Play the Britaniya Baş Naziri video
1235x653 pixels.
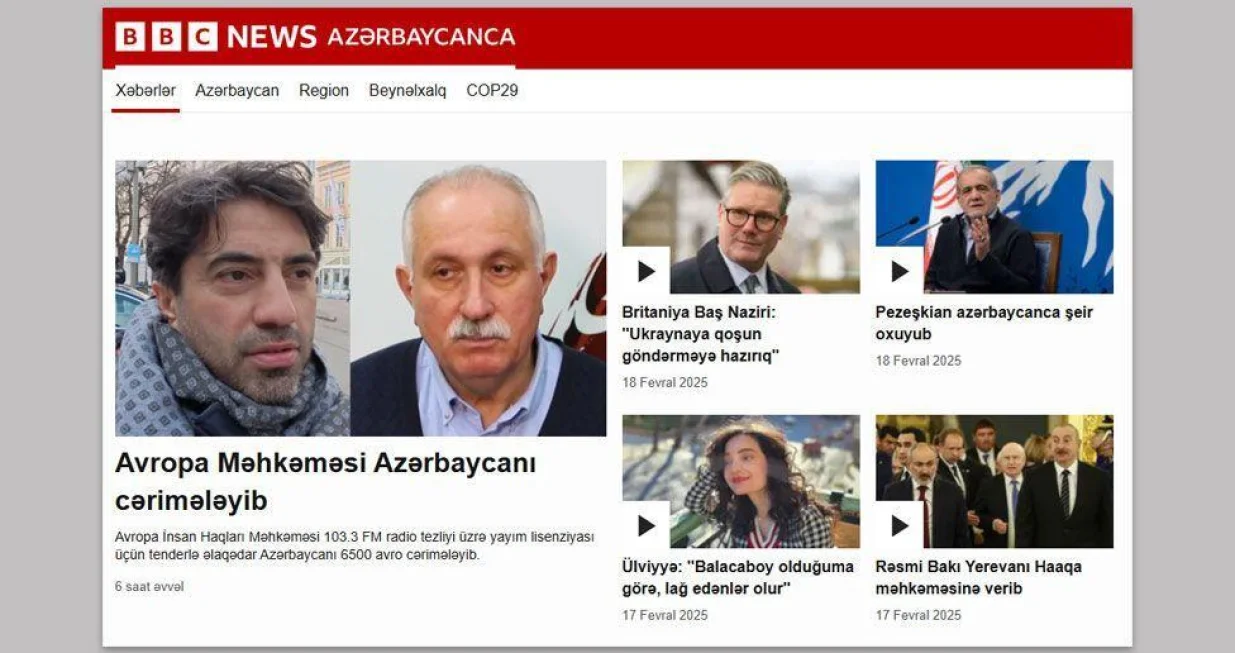point(646,271)
